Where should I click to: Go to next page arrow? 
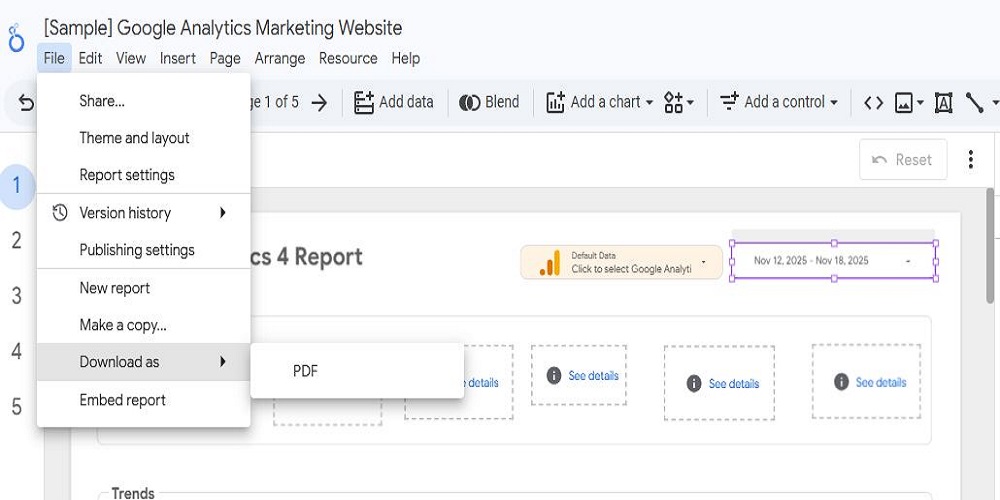[319, 102]
